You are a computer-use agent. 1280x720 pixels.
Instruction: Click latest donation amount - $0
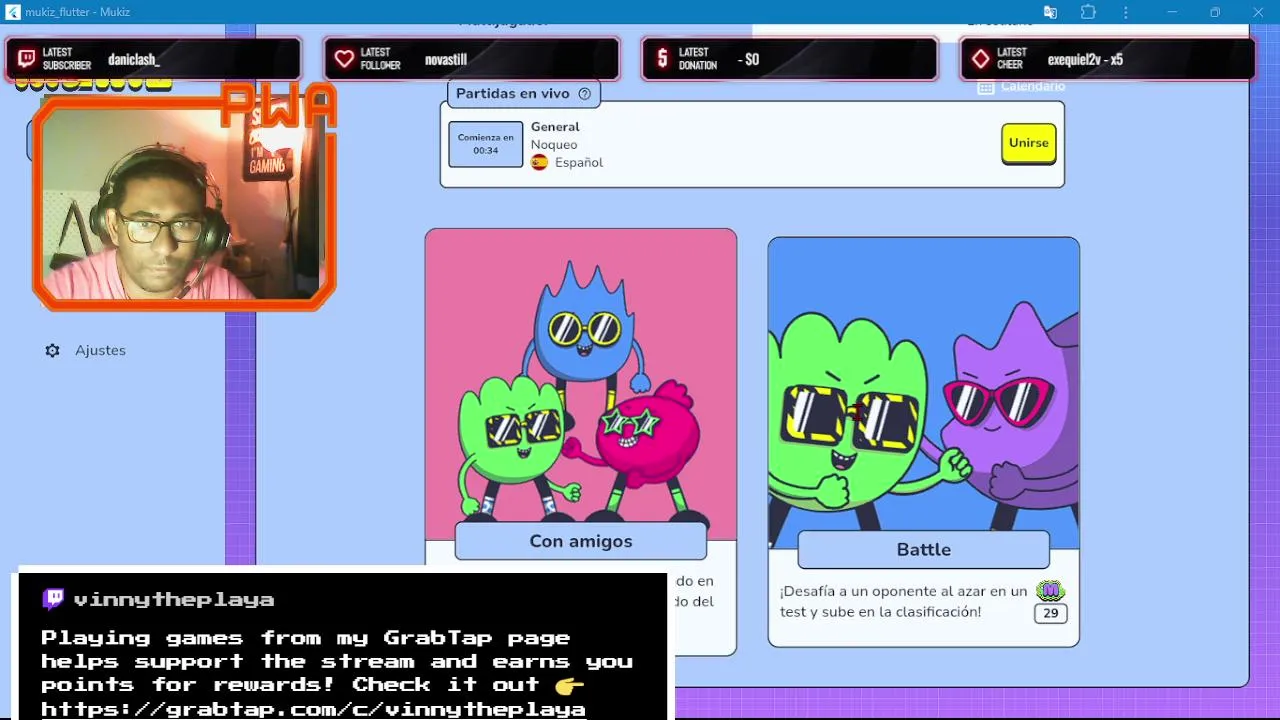click(748, 60)
